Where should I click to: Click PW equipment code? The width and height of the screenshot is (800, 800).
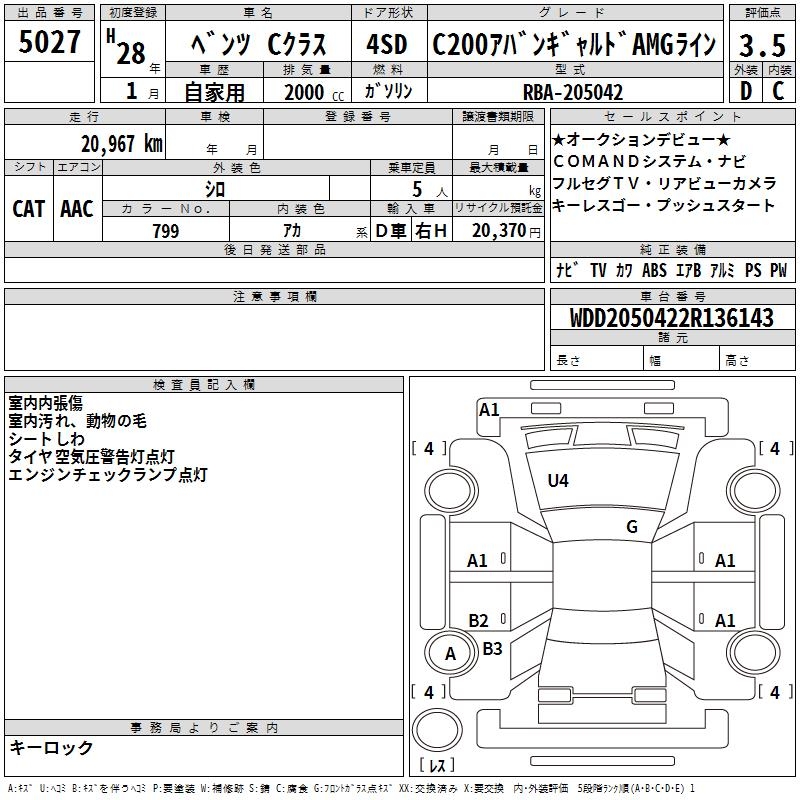pyautogui.click(x=779, y=270)
